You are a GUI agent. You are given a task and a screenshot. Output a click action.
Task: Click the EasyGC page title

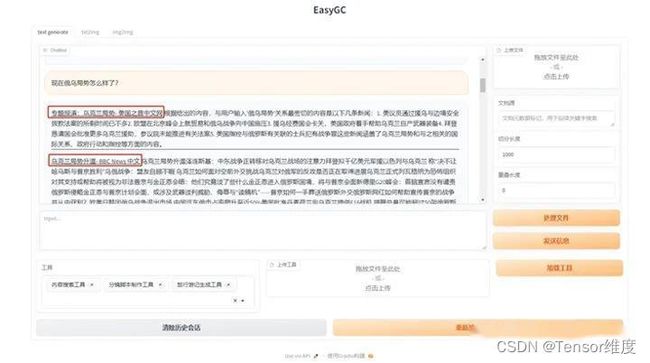[x=330, y=10]
